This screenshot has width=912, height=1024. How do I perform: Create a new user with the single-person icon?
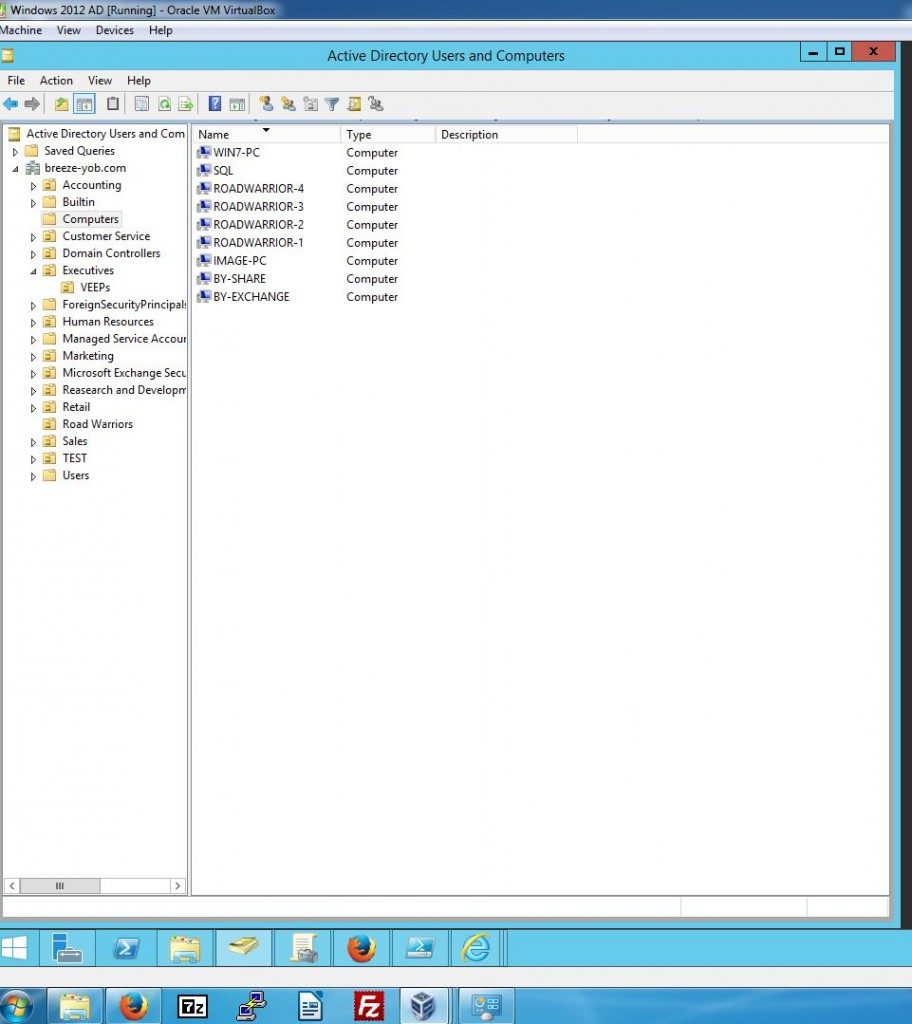pos(266,104)
